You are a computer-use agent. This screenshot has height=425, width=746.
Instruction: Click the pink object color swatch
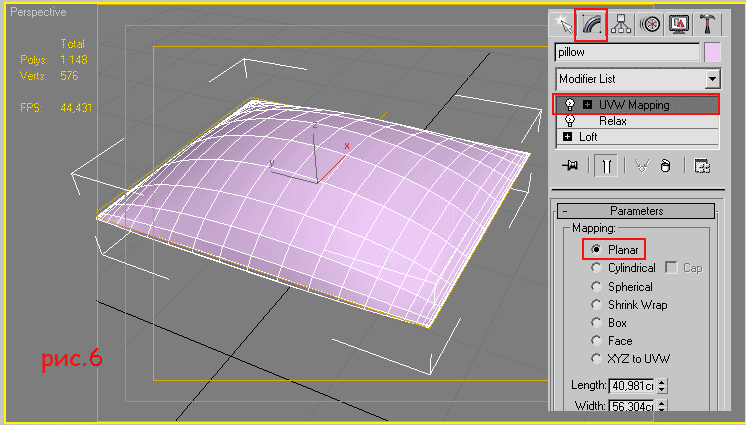pos(712,52)
